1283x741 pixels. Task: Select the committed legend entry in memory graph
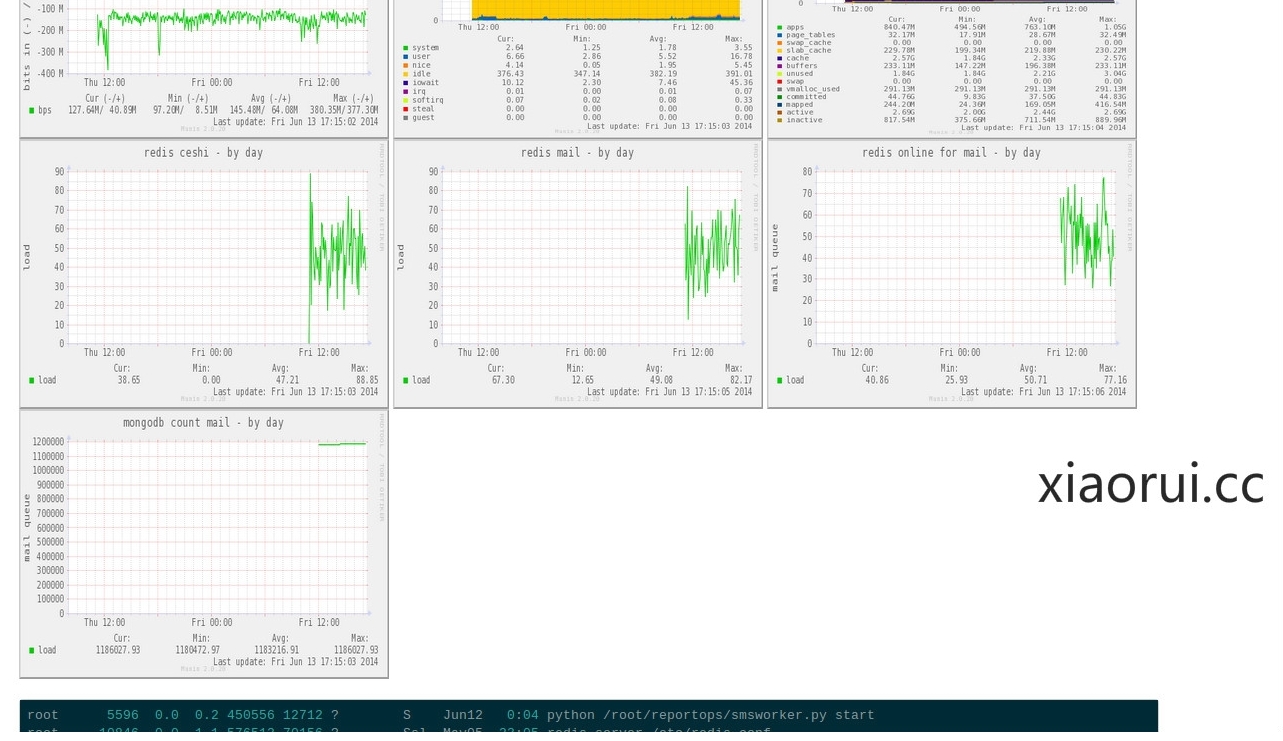pos(806,97)
